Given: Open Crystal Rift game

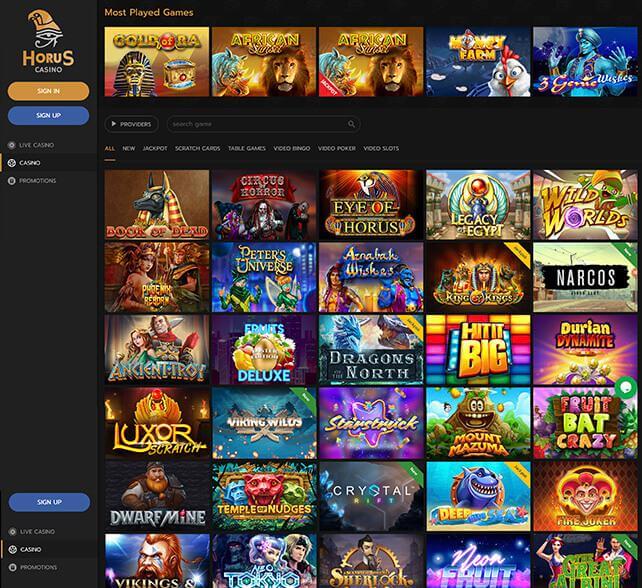Looking at the screenshot, I should (x=371, y=496).
